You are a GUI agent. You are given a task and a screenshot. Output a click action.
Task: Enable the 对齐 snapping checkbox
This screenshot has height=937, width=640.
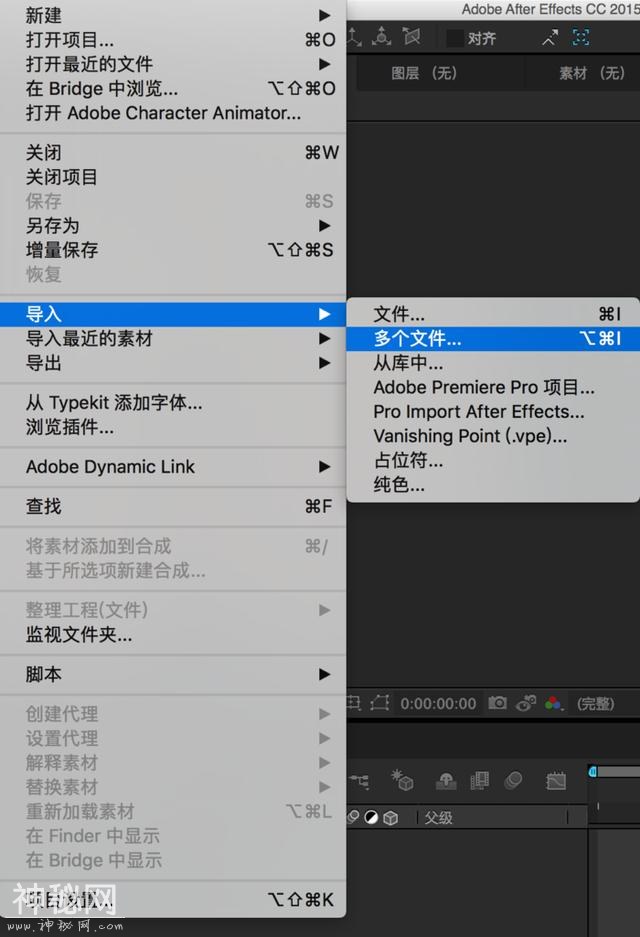455,38
